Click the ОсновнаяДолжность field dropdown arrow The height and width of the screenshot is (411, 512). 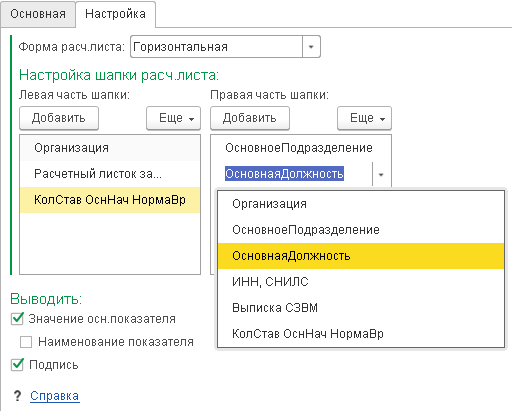tap(381, 174)
